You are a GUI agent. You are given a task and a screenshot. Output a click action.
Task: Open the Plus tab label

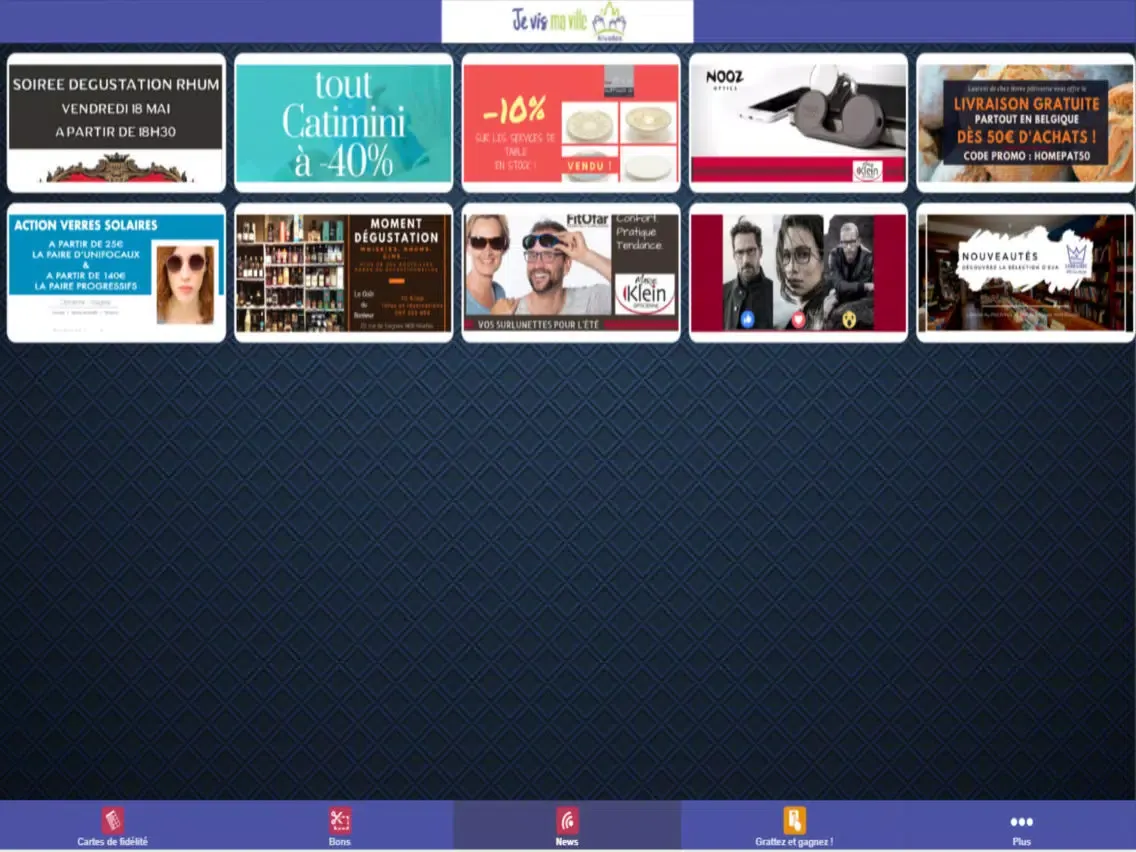[1022, 842]
